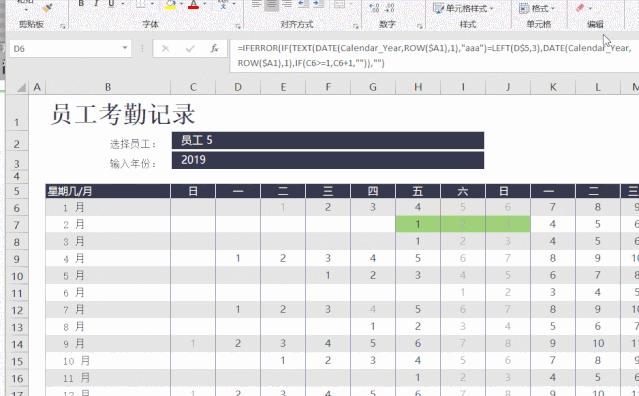Decrease decimal places icon
The image size is (639, 396).
[390, 7]
